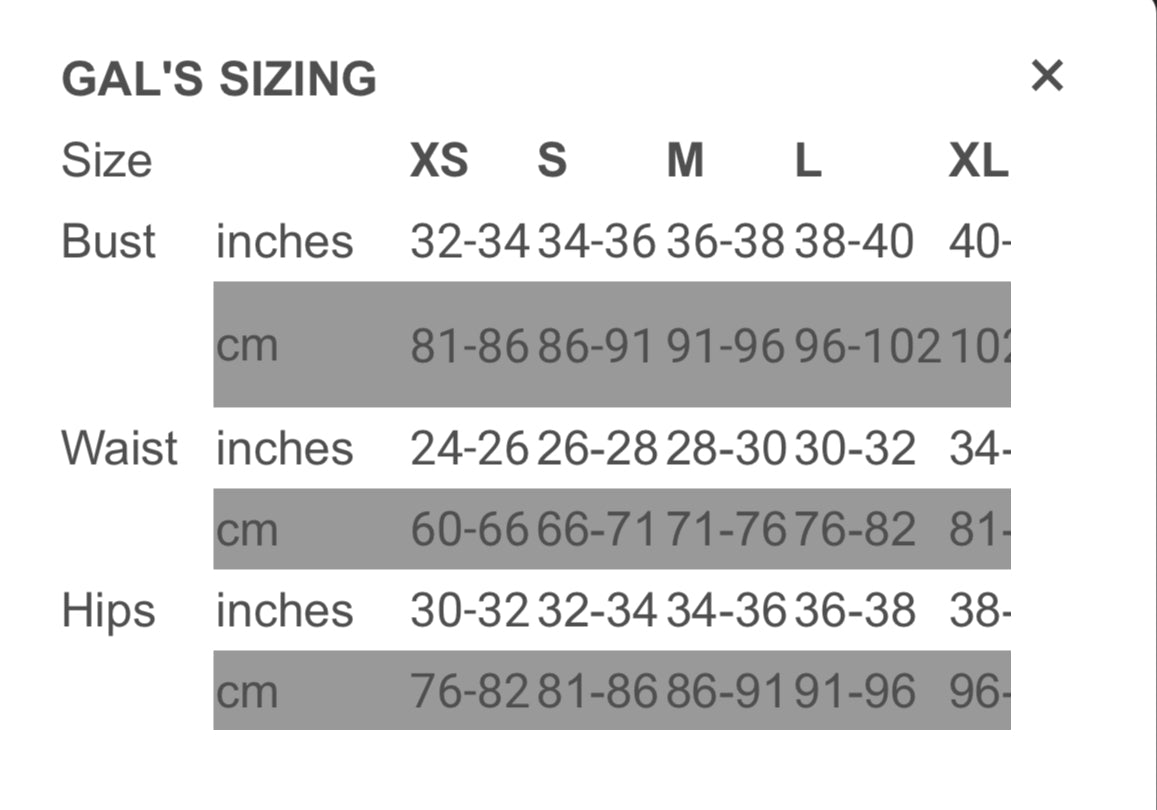Click Waist cm value 66-71

[597, 530]
